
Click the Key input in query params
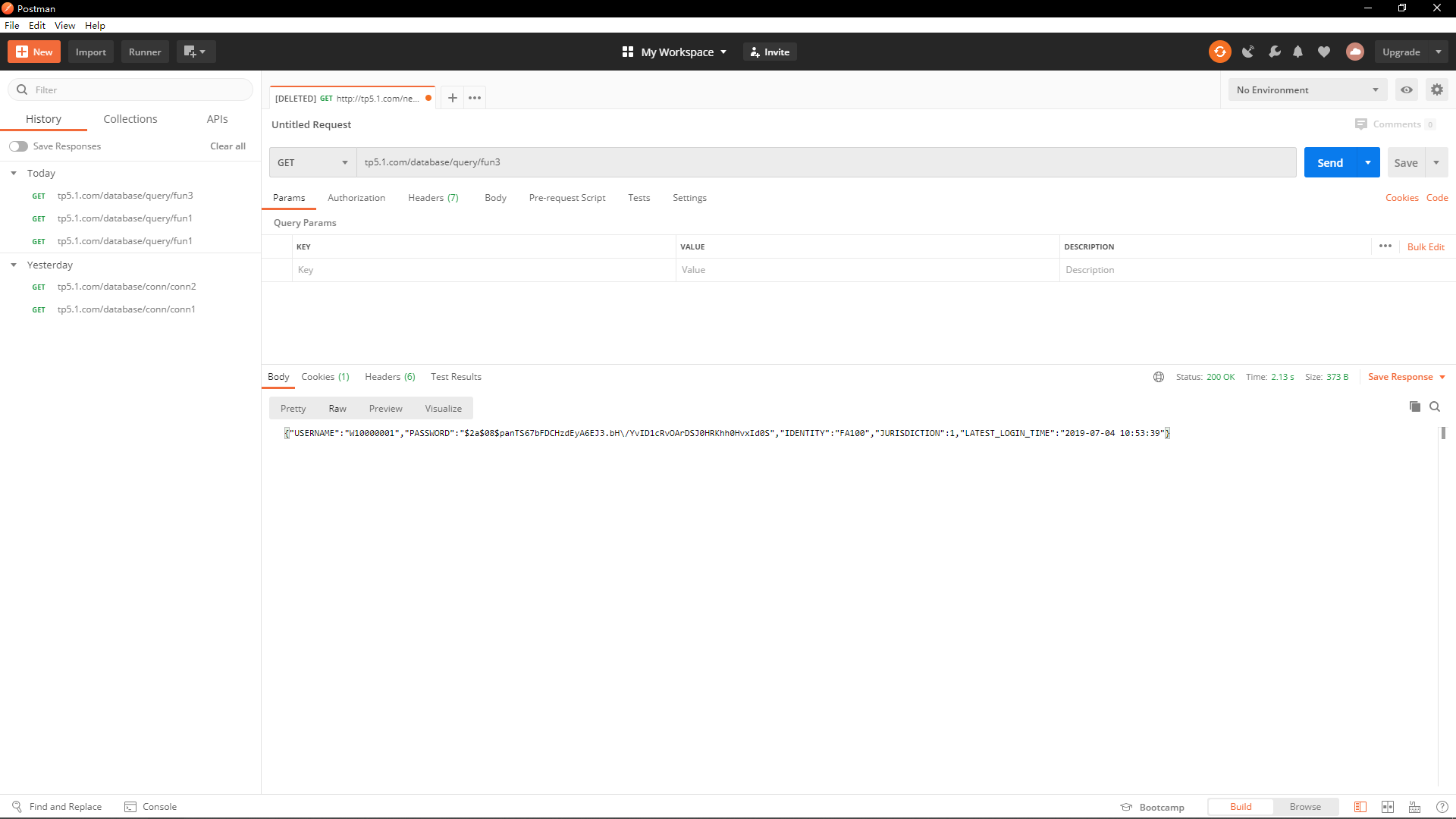pyautogui.click(x=484, y=270)
